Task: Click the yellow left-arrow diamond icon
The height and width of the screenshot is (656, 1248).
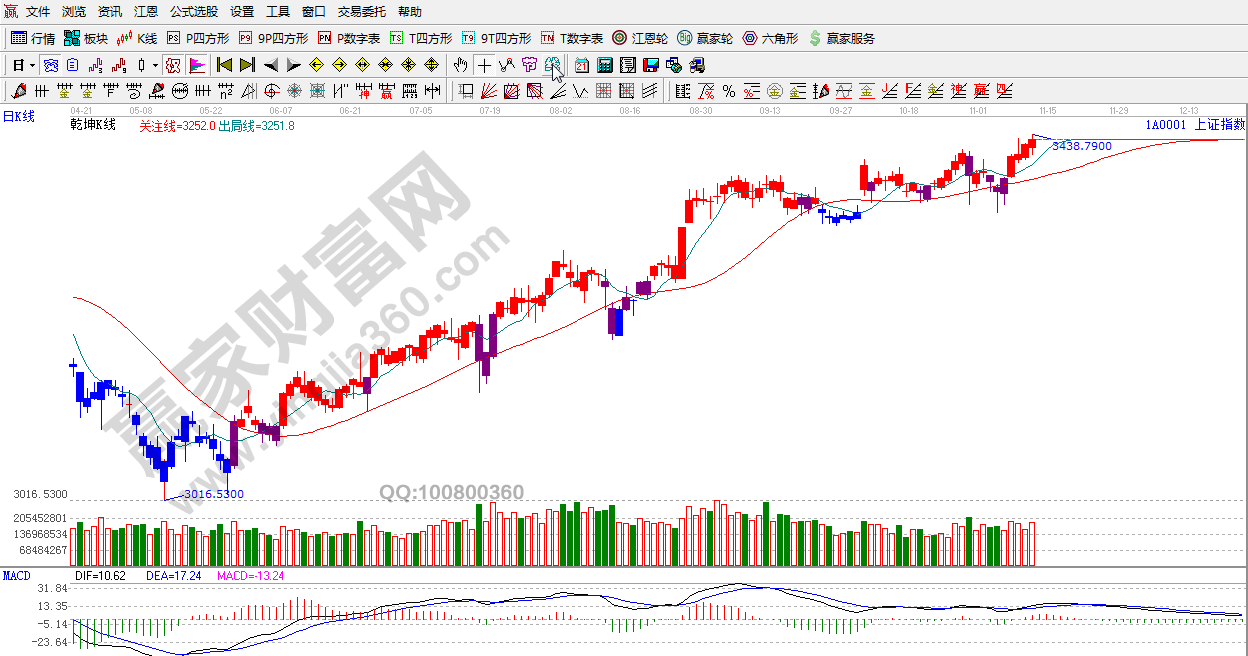Action: point(317,65)
